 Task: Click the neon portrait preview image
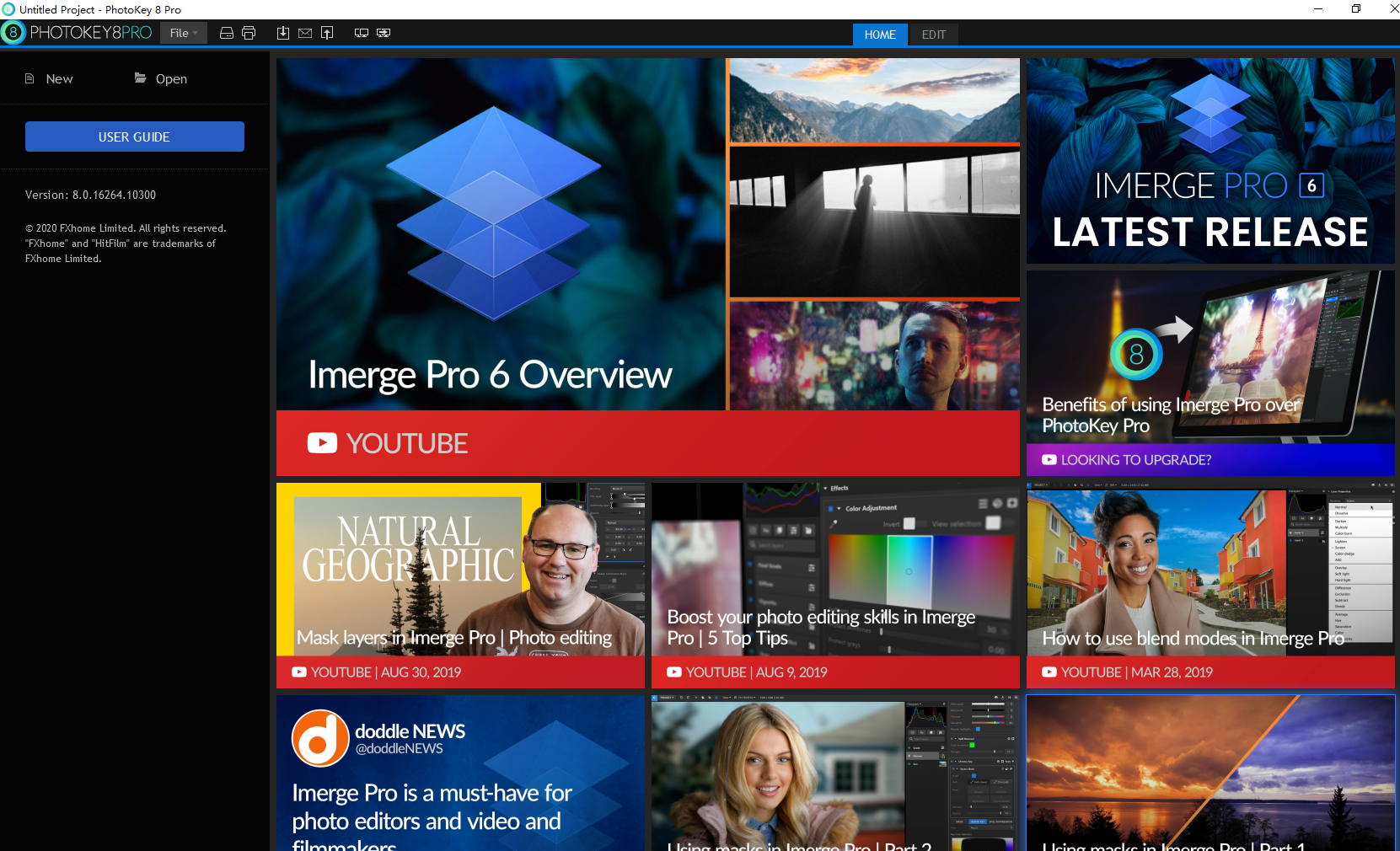pyautogui.click(x=874, y=356)
